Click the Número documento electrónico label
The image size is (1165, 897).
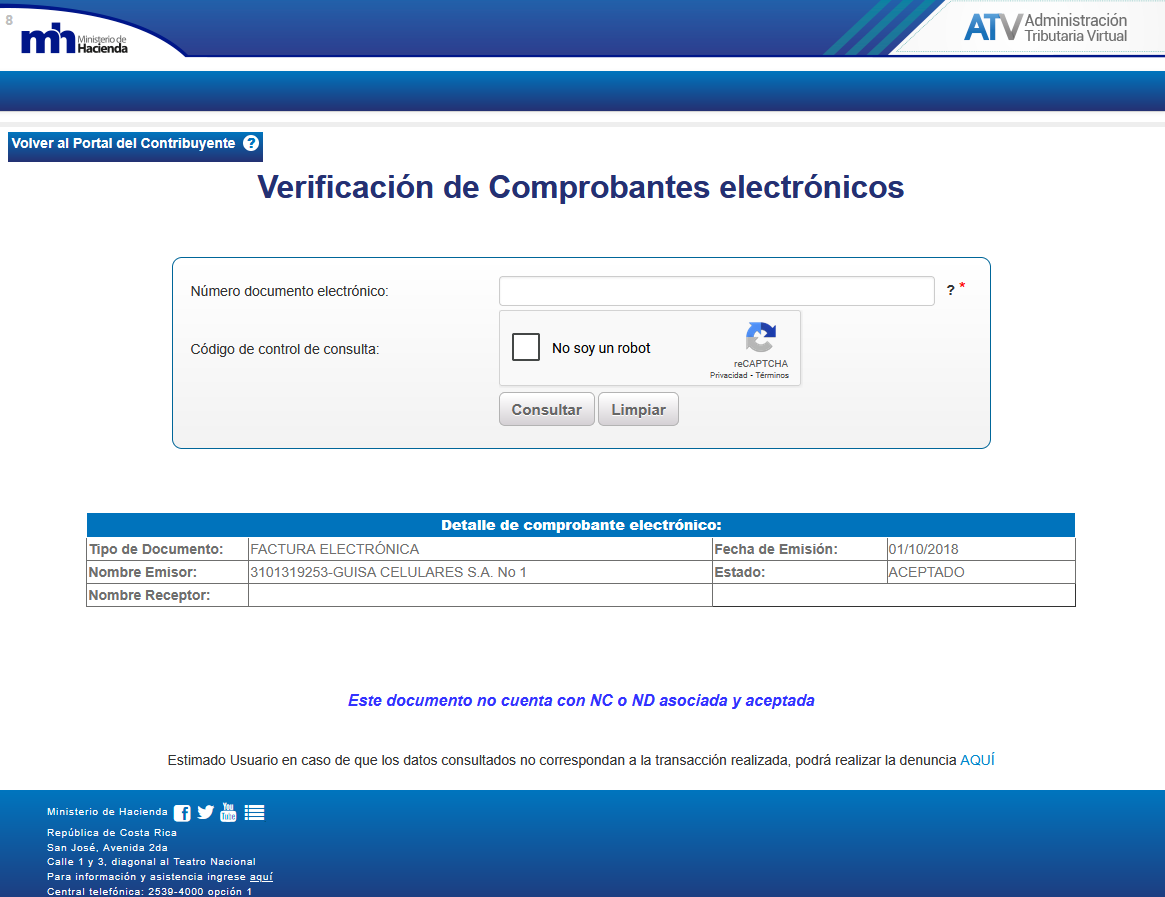coord(289,291)
